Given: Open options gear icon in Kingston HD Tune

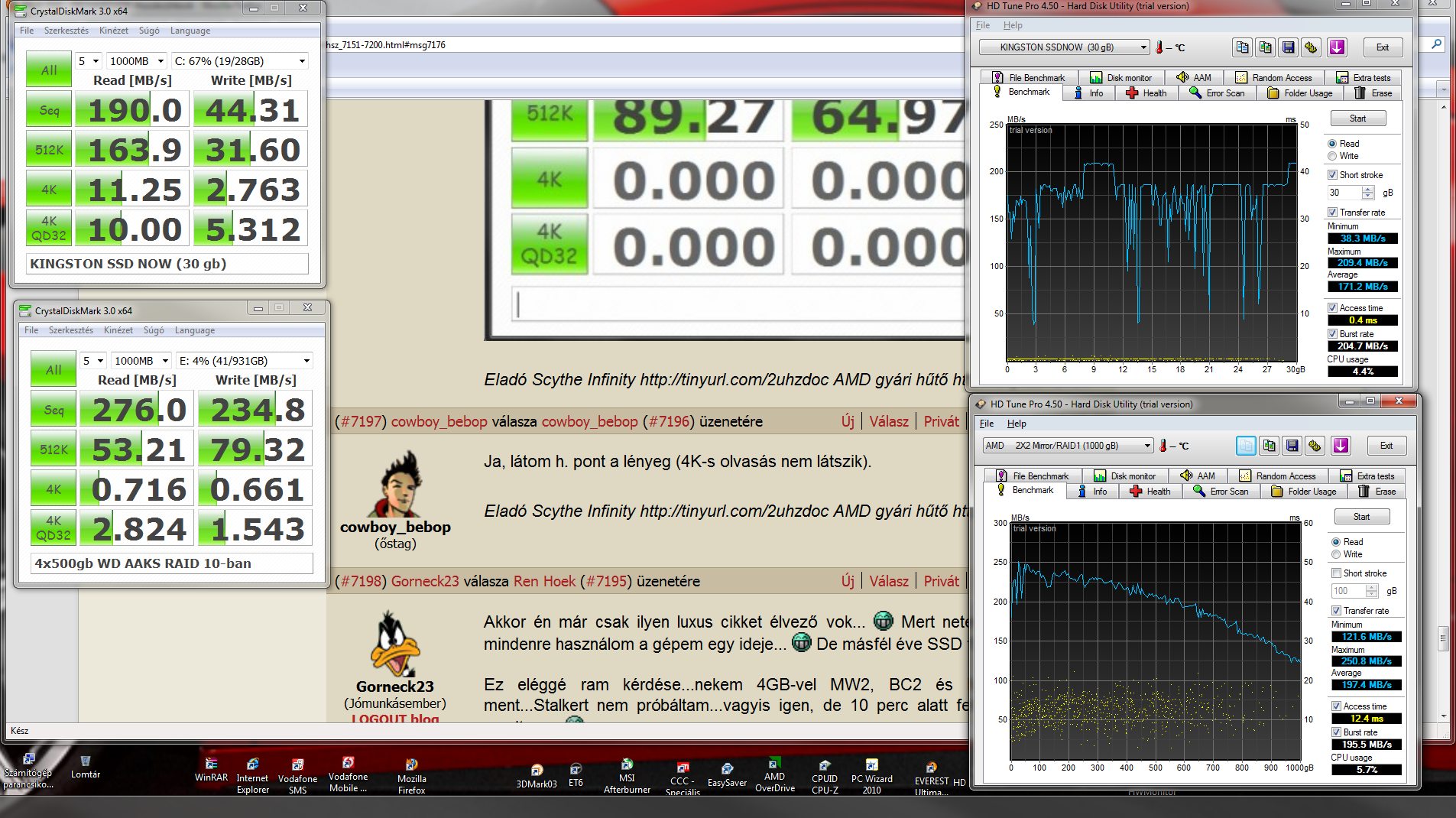Looking at the screenshot, I should (x=1311, y=47).
